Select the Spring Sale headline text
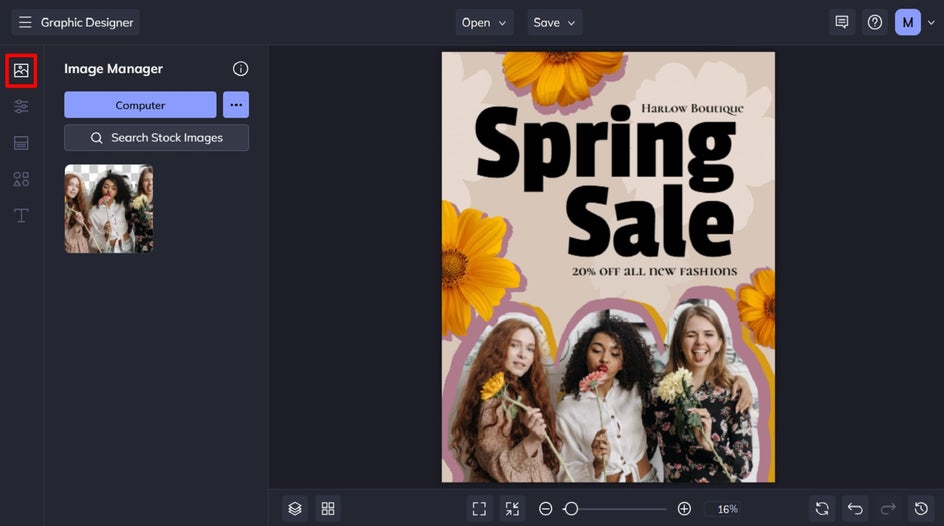This screenshot has height=526, width=944. pyautogui.click(x=605, y=181)
